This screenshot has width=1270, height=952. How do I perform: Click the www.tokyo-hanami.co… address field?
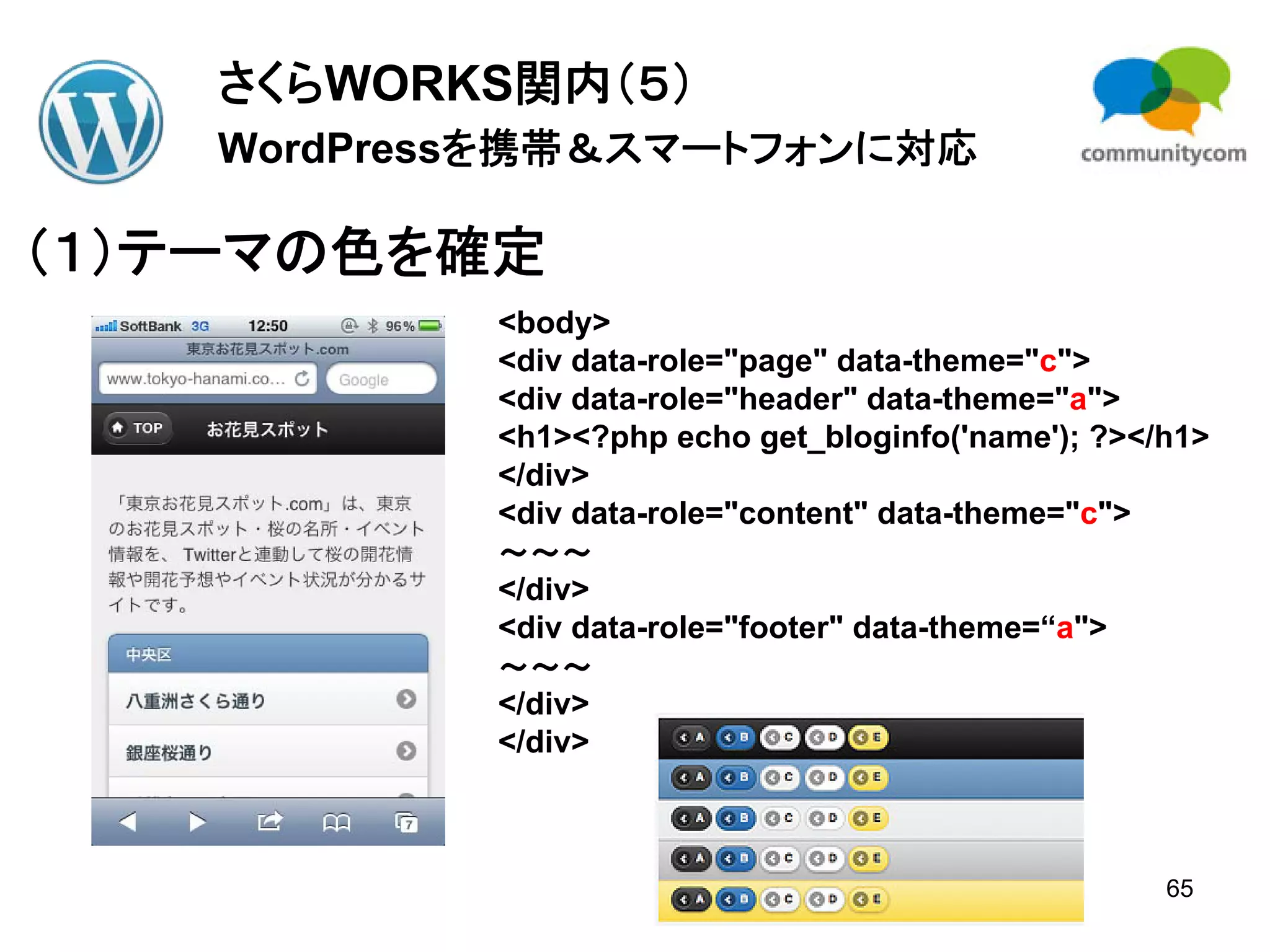208,378
